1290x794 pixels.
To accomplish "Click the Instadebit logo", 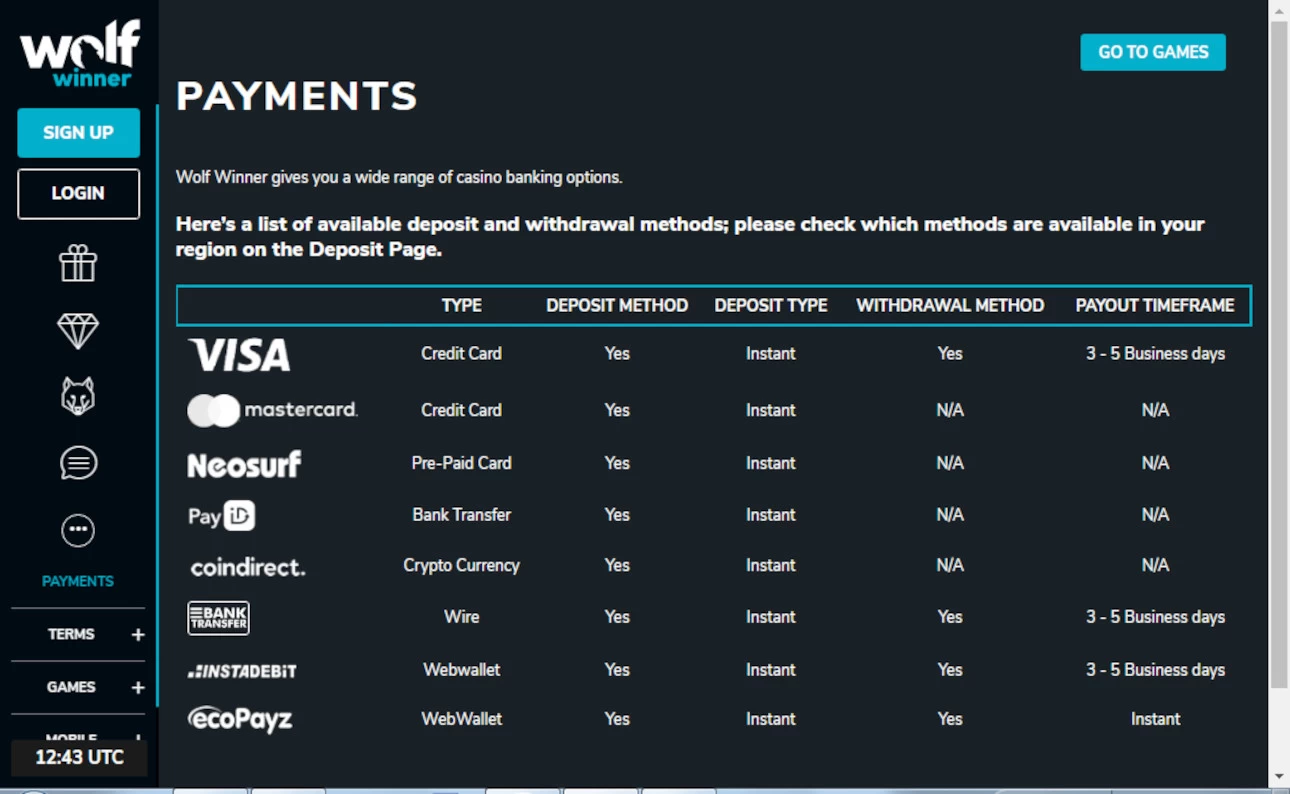I will pyautogui.click(x=242, y=671).
